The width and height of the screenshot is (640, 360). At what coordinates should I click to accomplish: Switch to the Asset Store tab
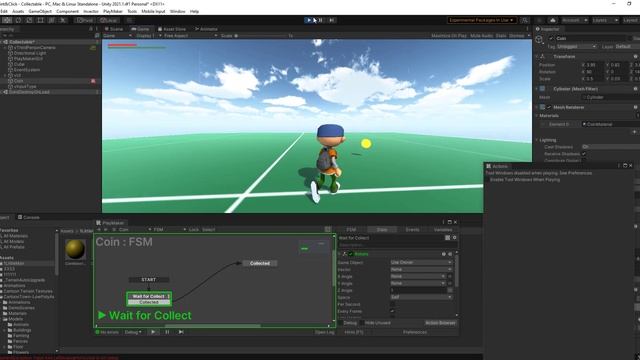[172, 29]
